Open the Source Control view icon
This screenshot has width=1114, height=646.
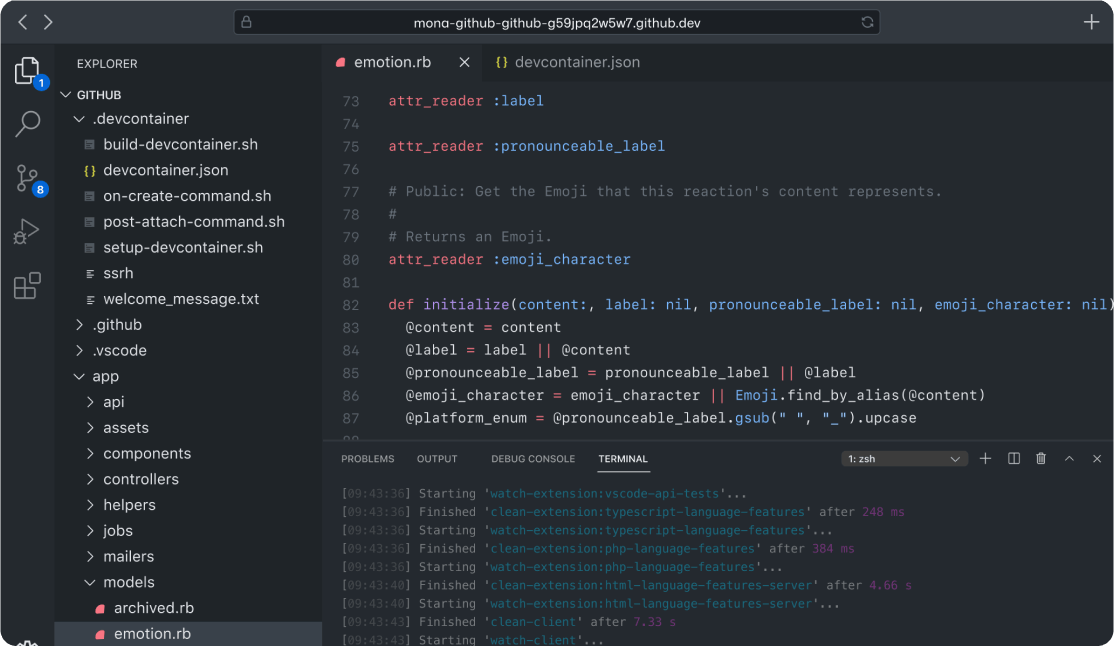tap(27, 178)
